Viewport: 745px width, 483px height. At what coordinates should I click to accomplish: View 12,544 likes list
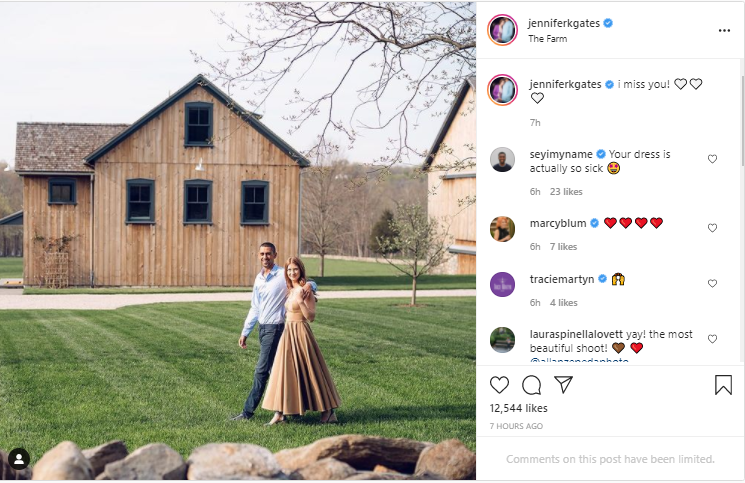point(519,409)
